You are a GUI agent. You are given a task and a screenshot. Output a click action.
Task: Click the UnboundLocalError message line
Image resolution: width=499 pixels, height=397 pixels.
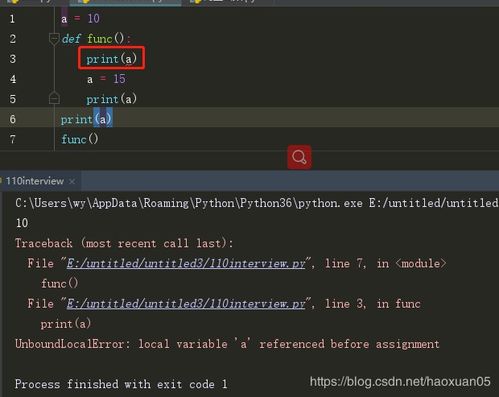227,344
